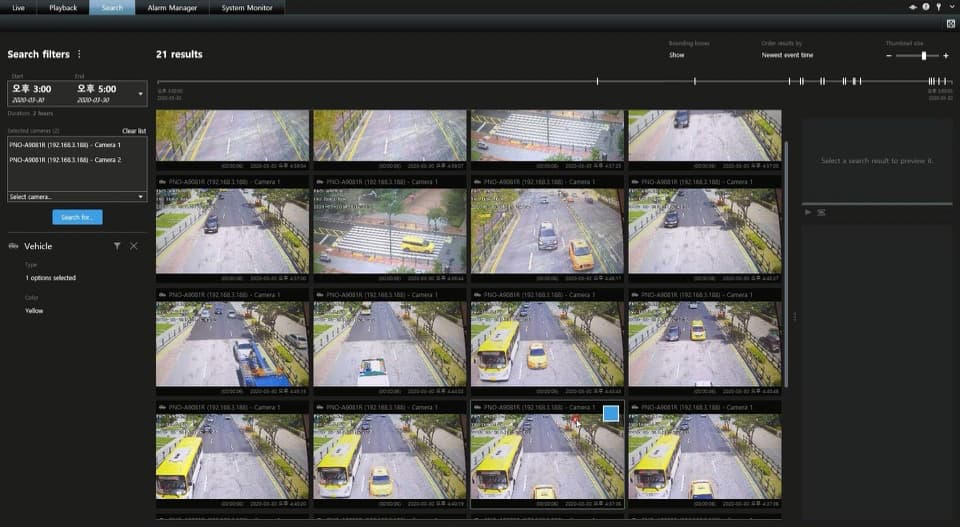Remove the Vehicle filter with its X

click(x=133, y=246)
